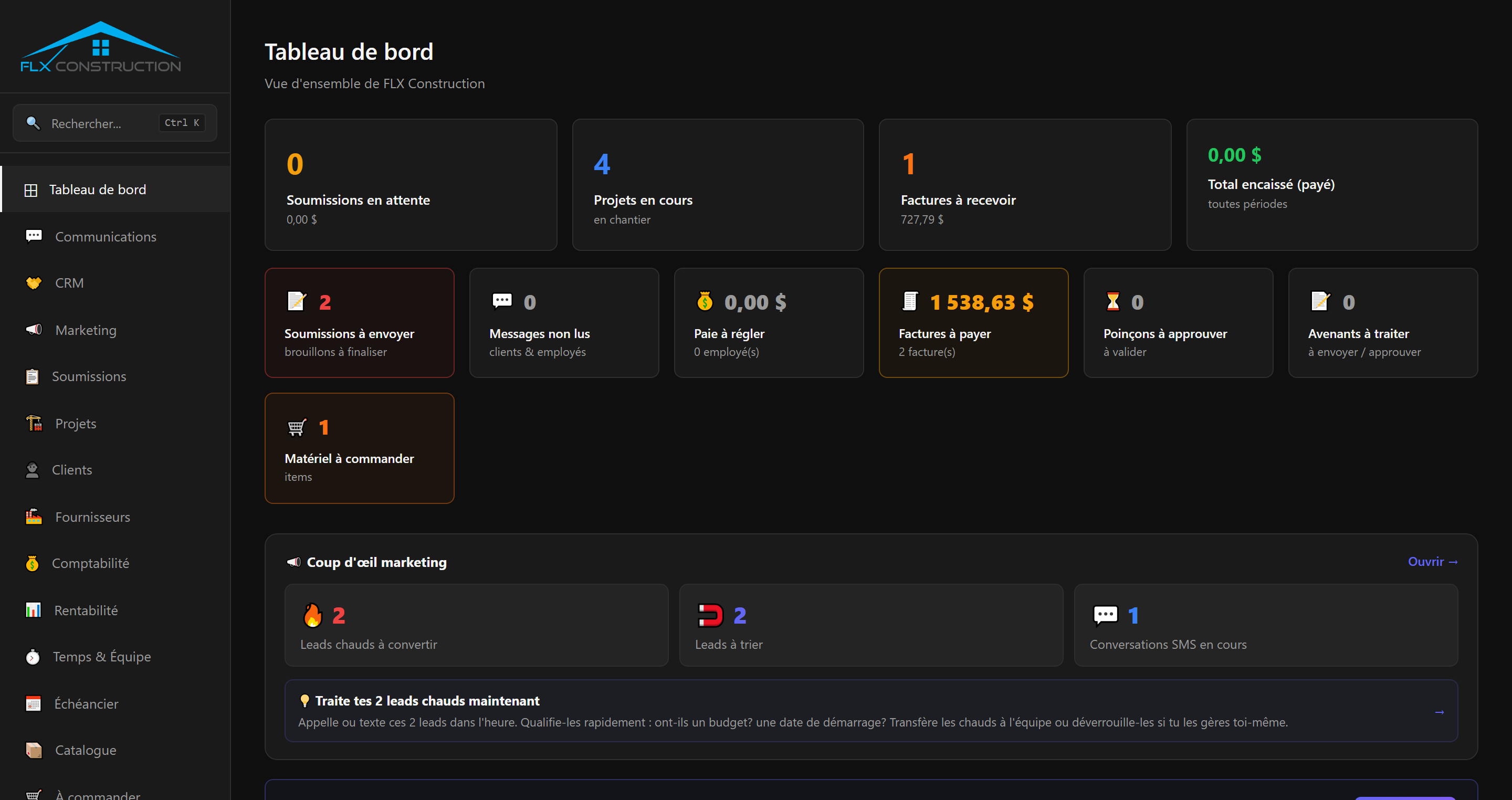Click the arrow on the Traite tes 2 leads tip
The width and height of the screenshot is (1512, 800).
point(1439,712)
